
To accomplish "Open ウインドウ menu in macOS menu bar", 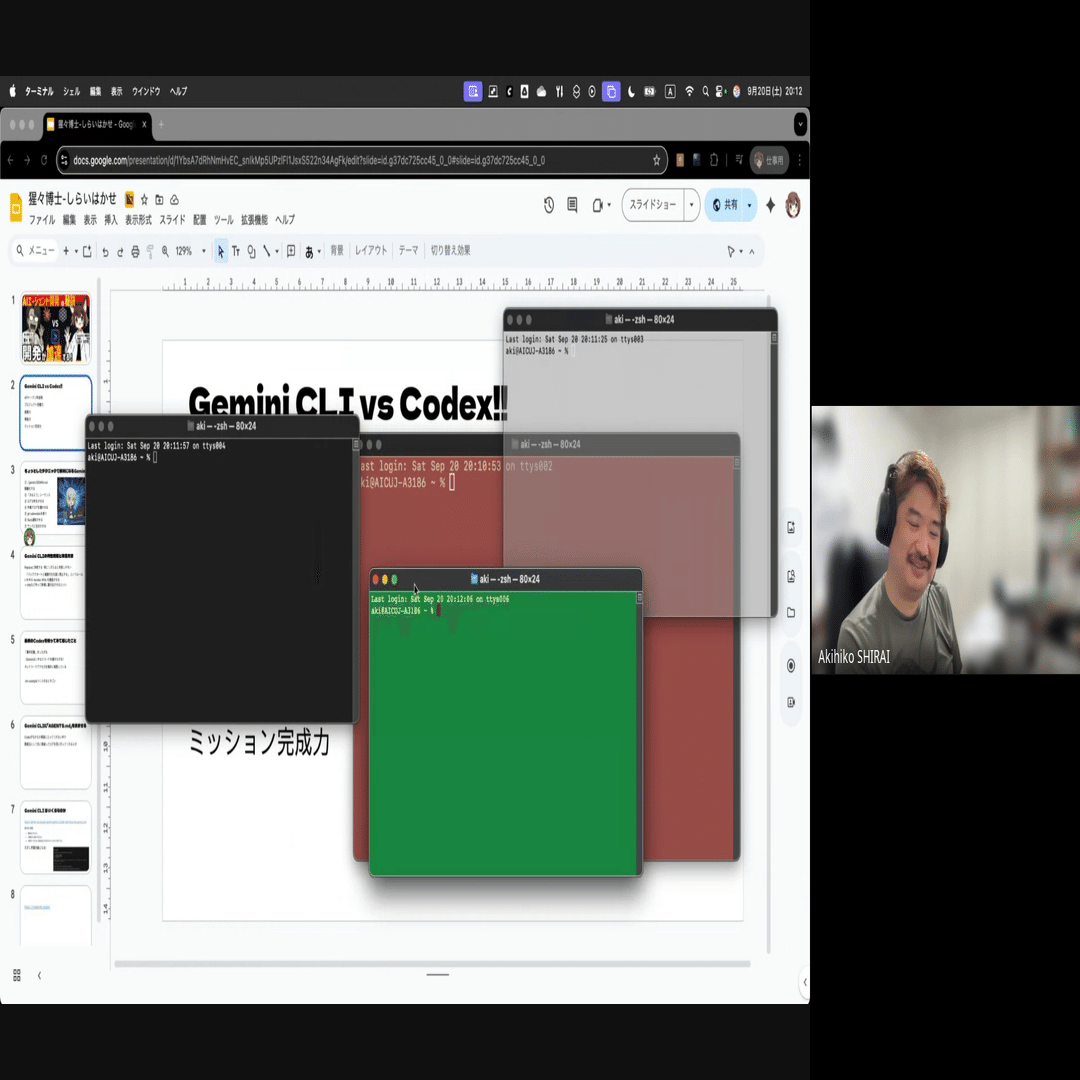I will (x=146, y=92).
